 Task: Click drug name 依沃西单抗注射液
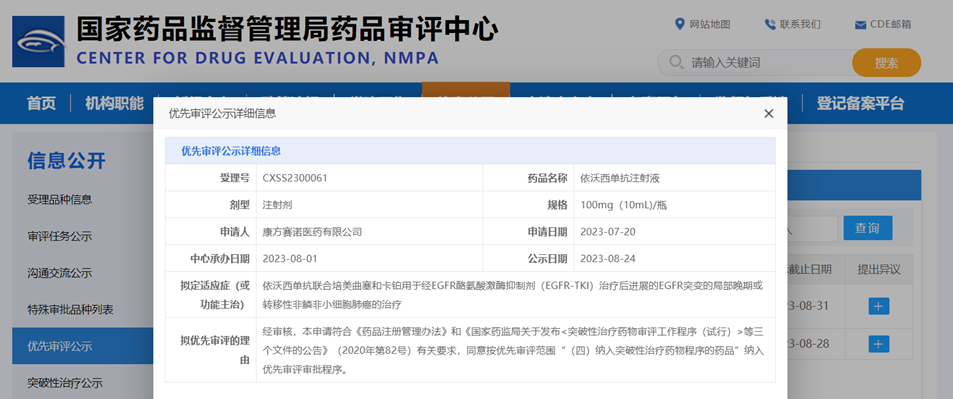(x=620, y=178)
